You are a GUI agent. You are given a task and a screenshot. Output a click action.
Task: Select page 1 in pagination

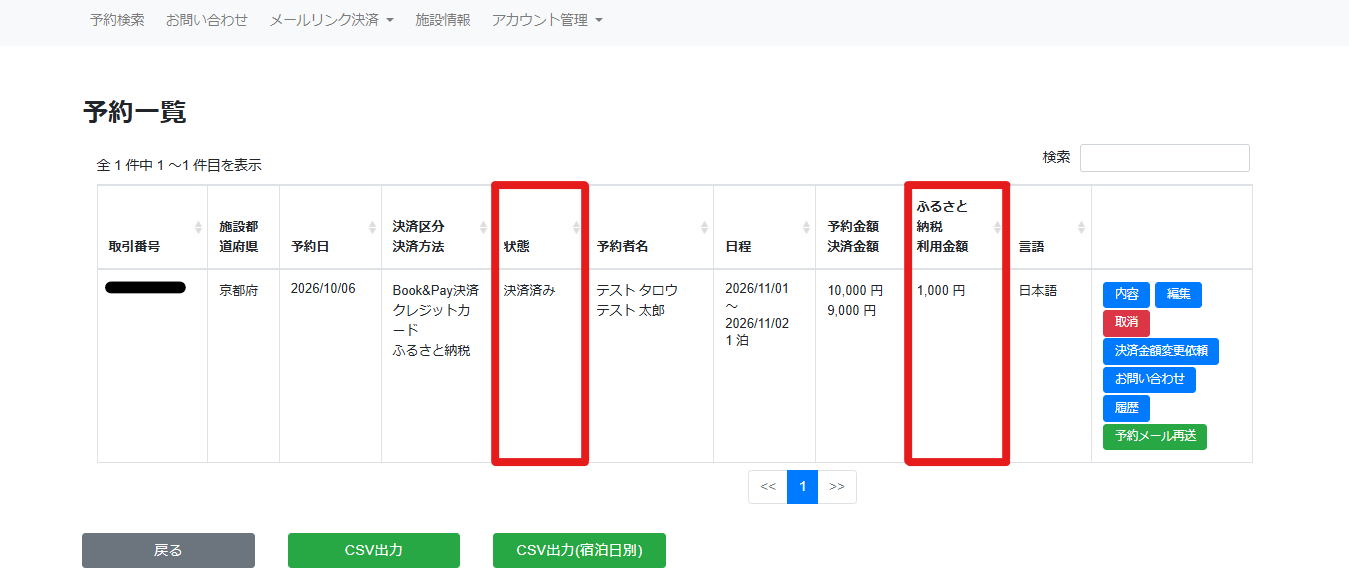click(x=802, y=486)
